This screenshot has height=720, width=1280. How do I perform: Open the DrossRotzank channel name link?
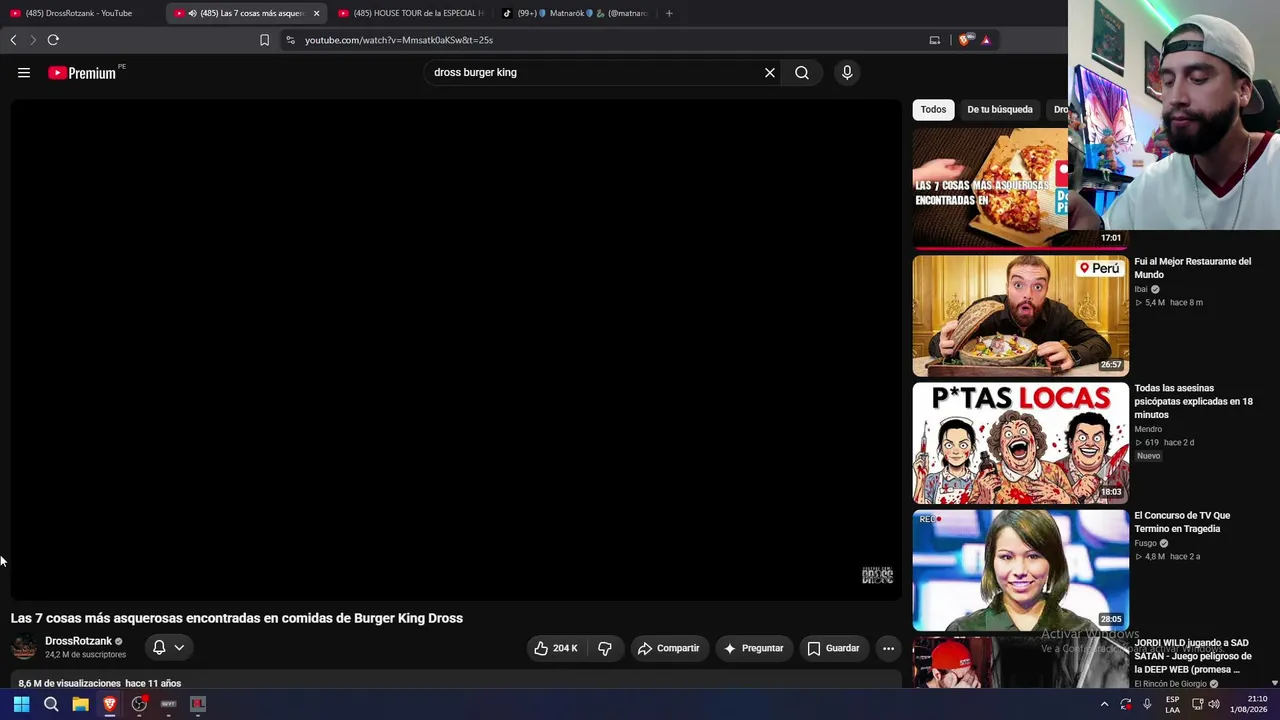78,641
